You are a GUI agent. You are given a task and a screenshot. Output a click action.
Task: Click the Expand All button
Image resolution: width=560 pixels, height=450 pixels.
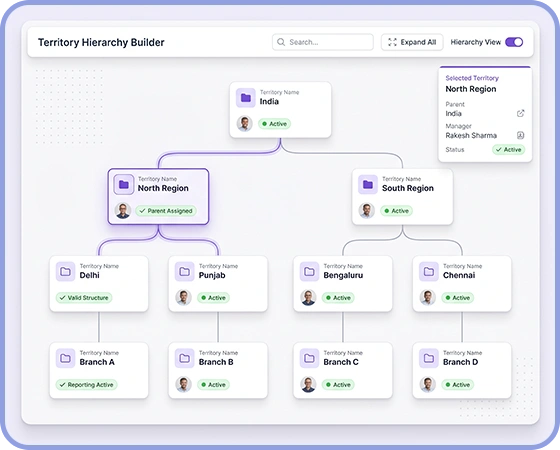[x=412, y=42]
